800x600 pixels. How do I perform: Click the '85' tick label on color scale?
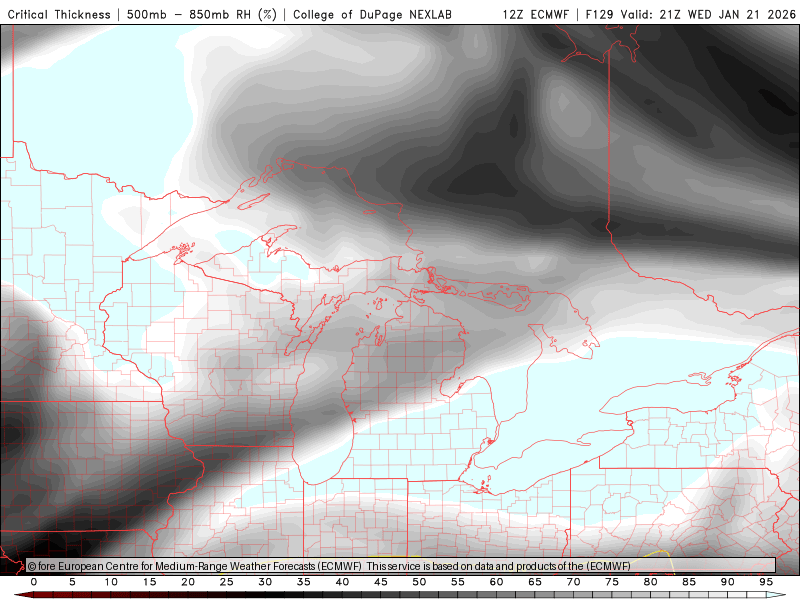tap(689, 582)
